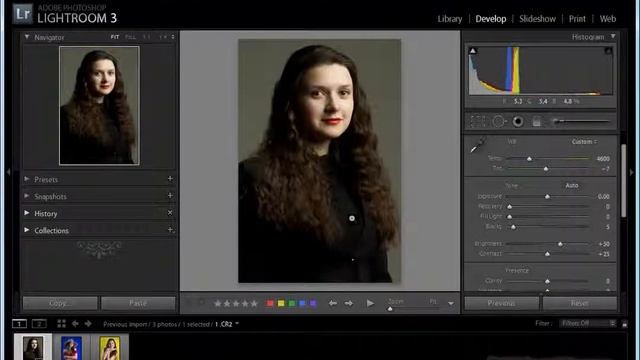
Task: Switch to the Web module
Action: coord(608,19)
